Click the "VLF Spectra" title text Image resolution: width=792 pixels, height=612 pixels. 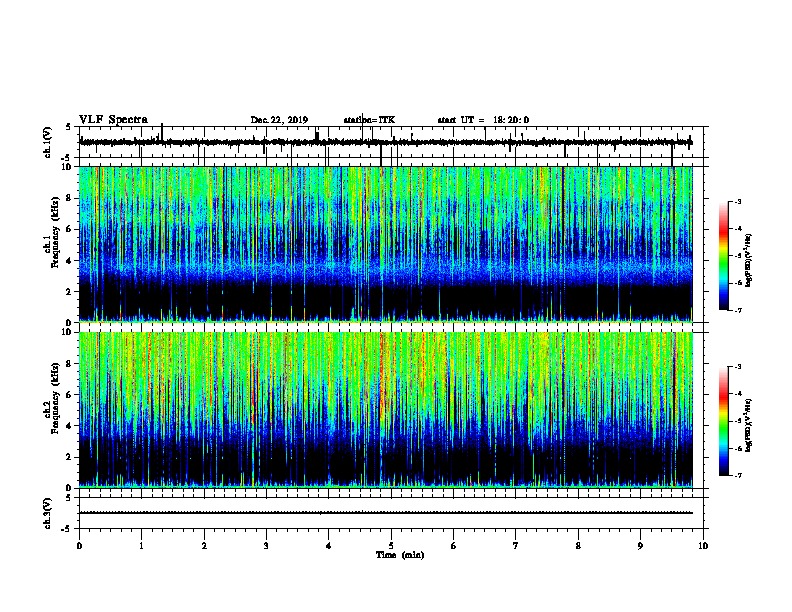click(x=113, y=120)
